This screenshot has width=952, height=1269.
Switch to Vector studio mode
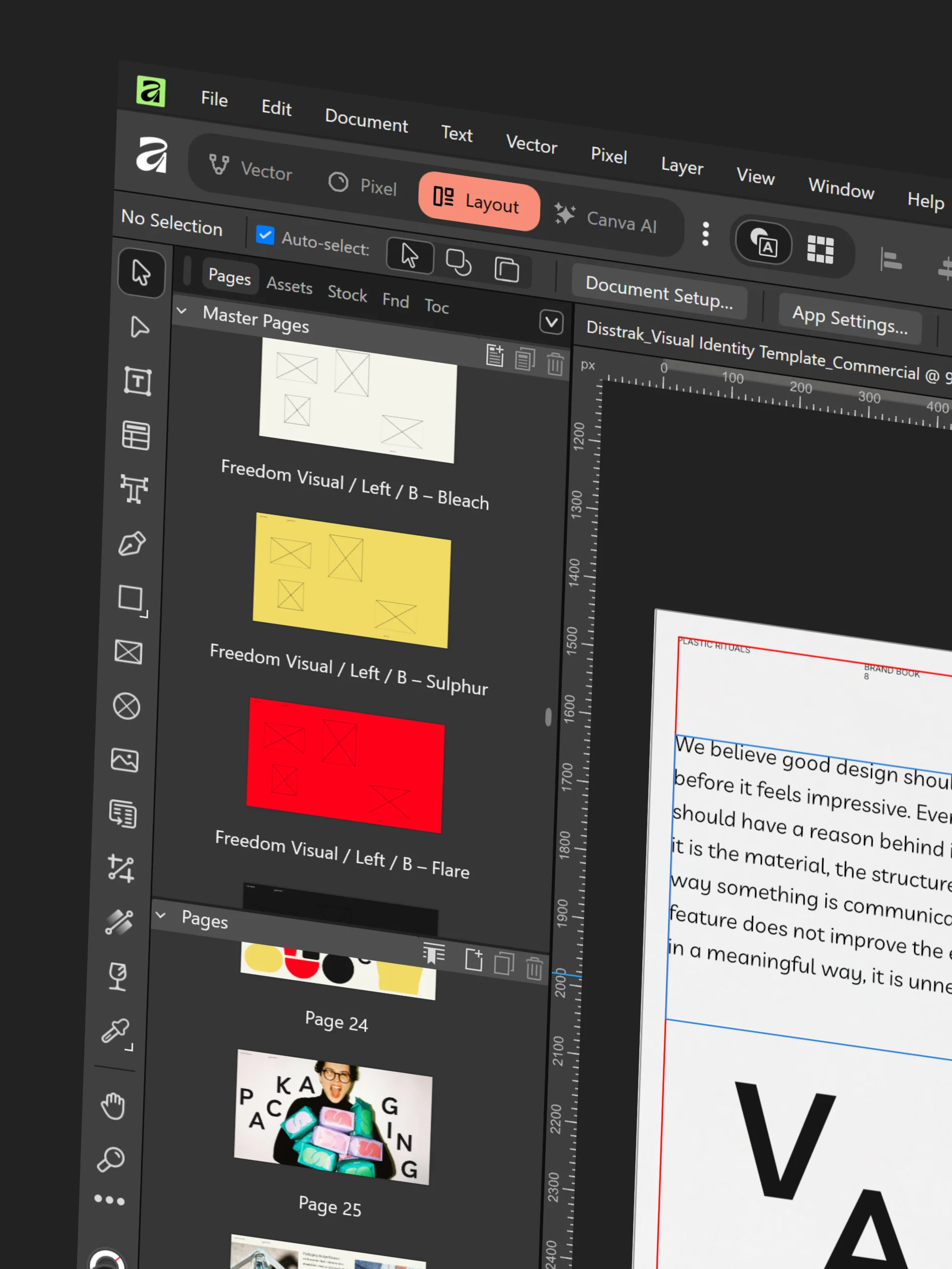[251, 168]
